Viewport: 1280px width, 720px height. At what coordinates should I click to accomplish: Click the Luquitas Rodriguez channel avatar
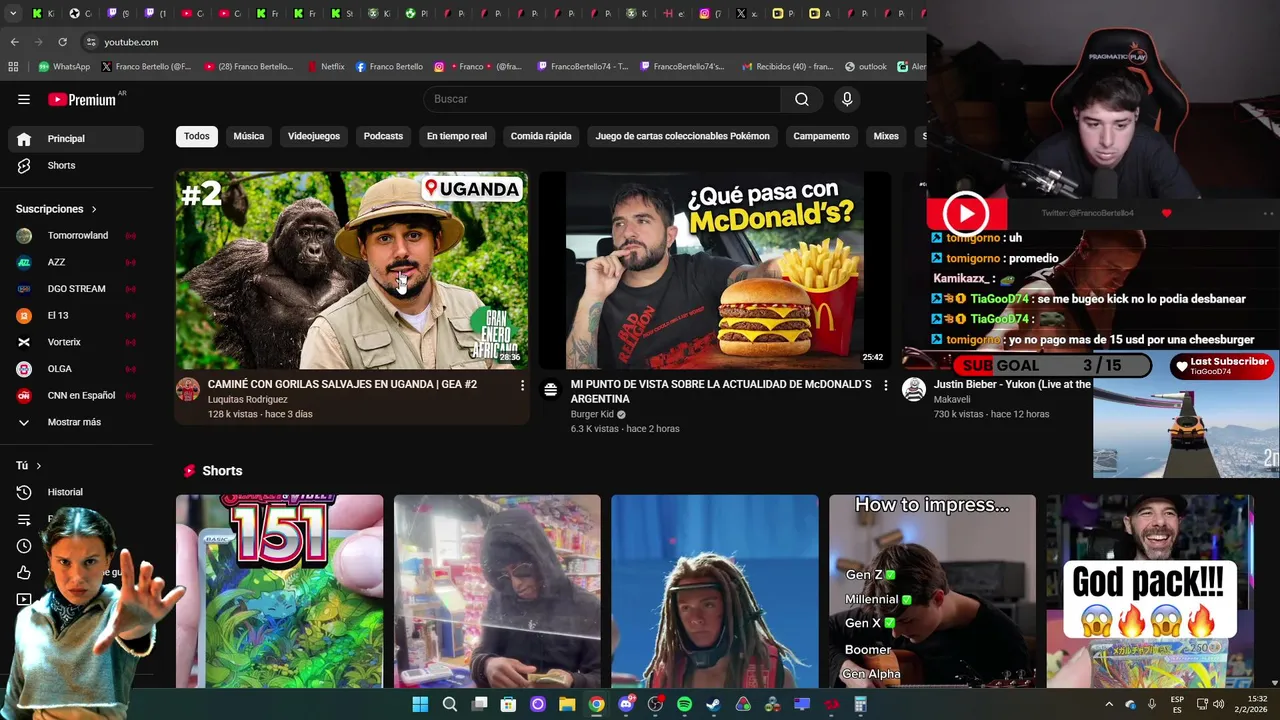coord(188,390)
